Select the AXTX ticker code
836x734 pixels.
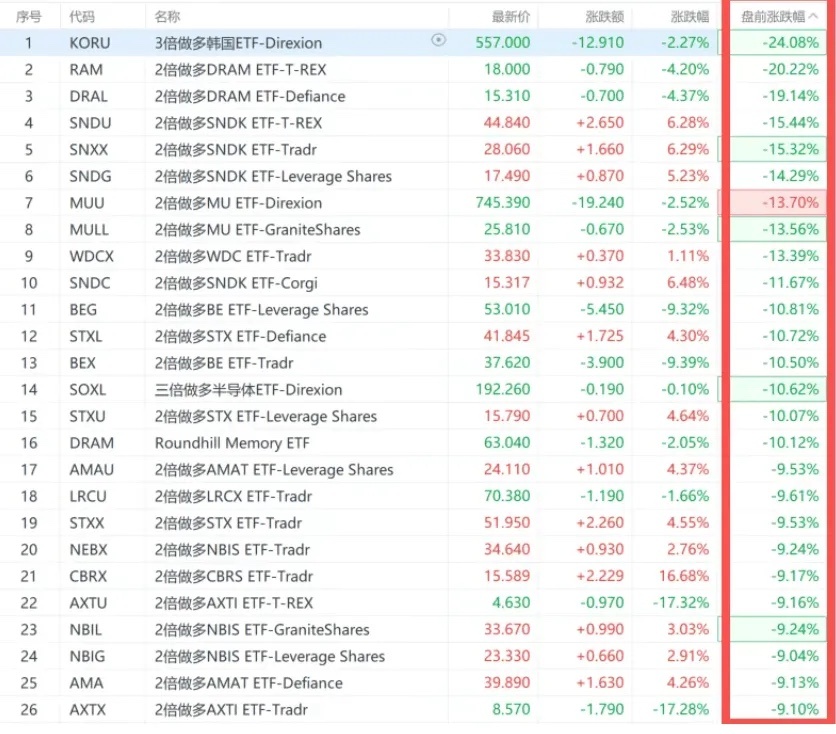87,709
